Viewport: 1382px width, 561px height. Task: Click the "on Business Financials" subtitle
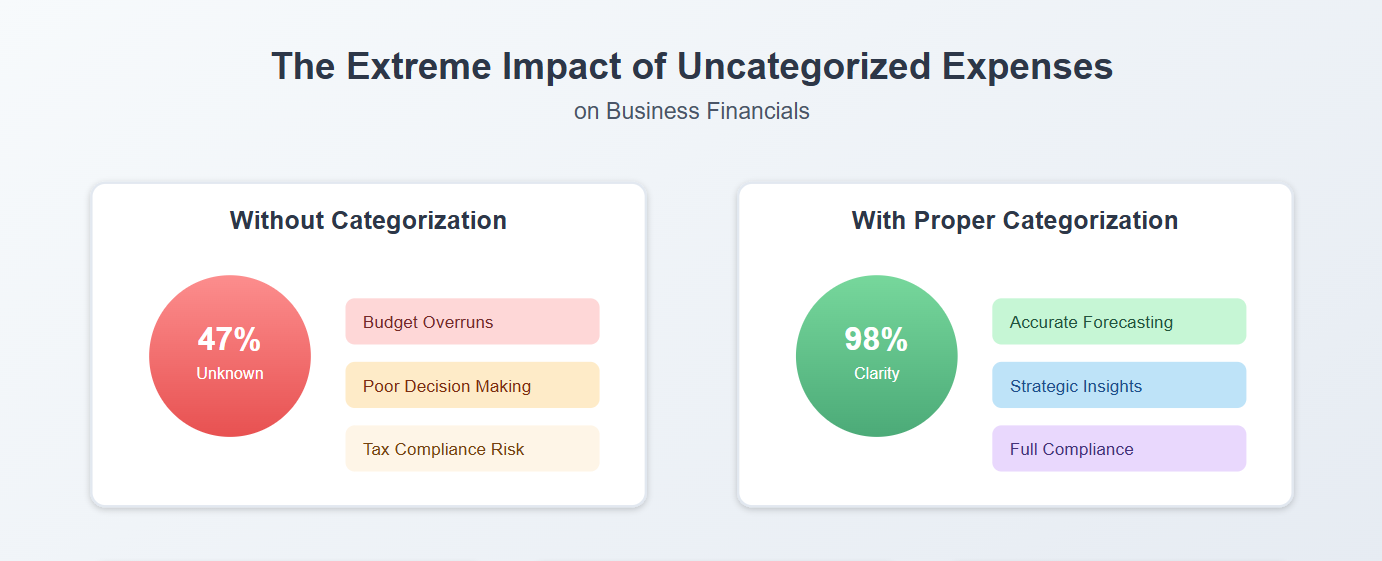(691, 111)
